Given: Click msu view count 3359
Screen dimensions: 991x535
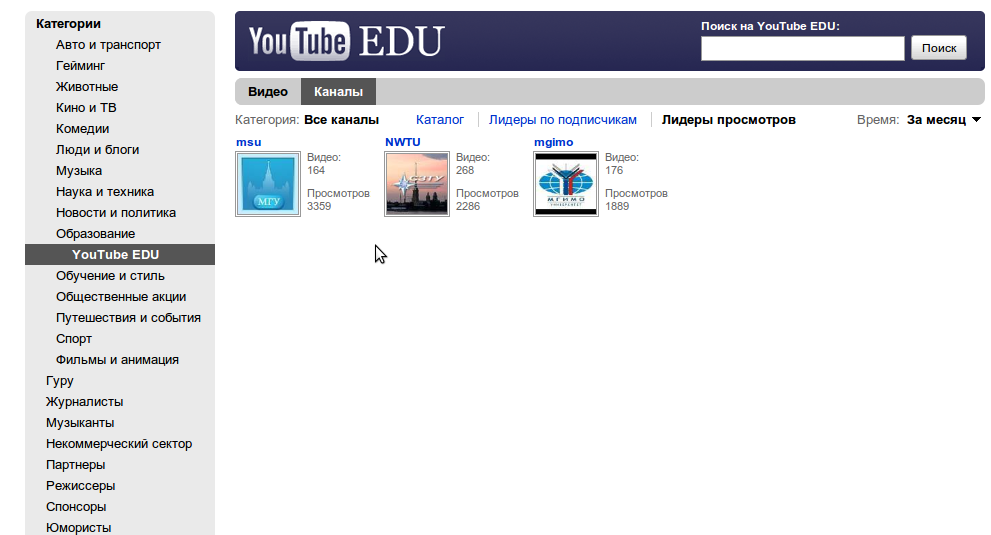Looking at the screenshot, I should point(319,206).
